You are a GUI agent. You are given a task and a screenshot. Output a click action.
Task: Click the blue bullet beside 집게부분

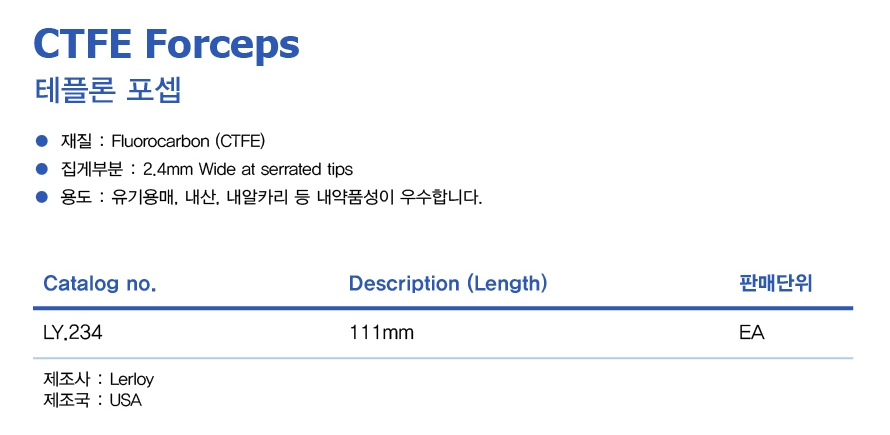(41, 169)
